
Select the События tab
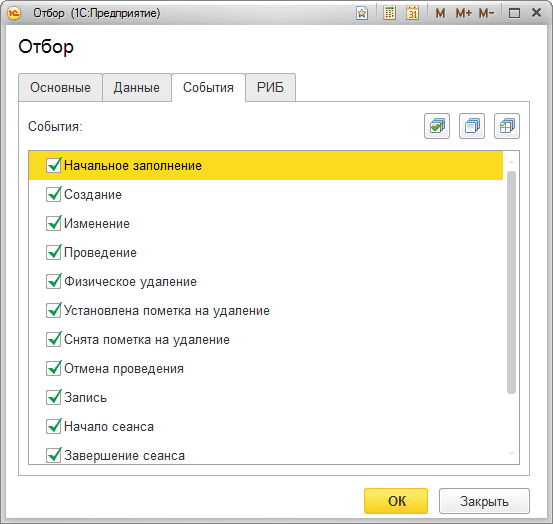click(208, 87)
